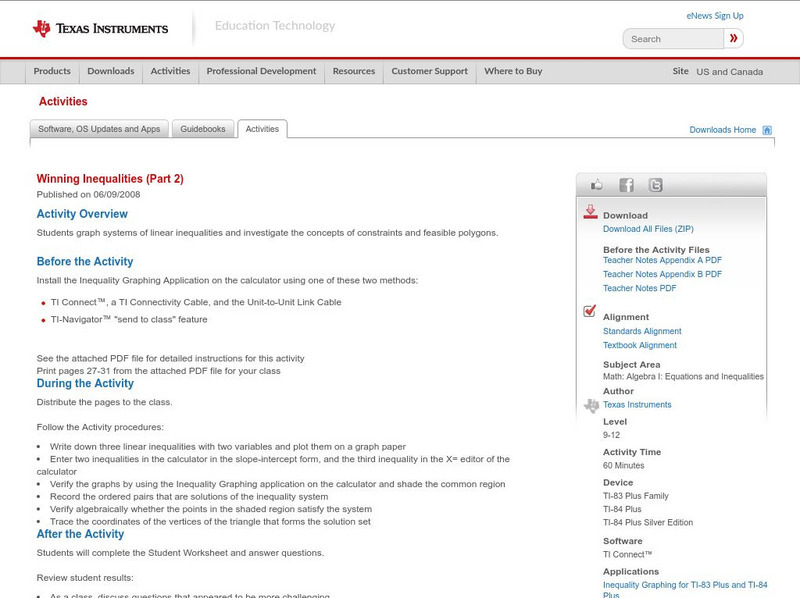800x598 pixels.
Task: Switch to the Guidebooks tab
Action: tap(203, 129)
